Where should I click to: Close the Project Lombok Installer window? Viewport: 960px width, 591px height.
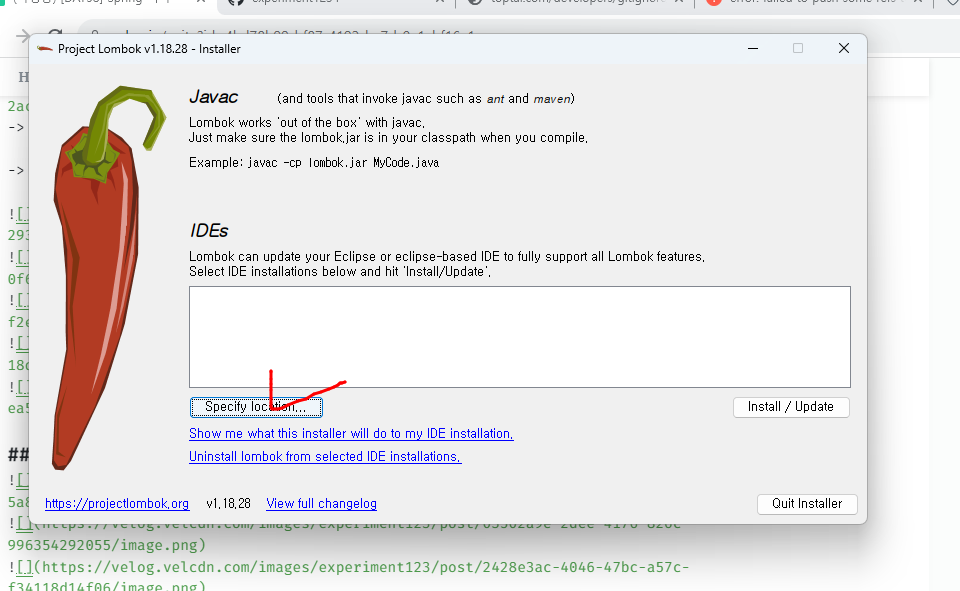[x=844, y=48]
